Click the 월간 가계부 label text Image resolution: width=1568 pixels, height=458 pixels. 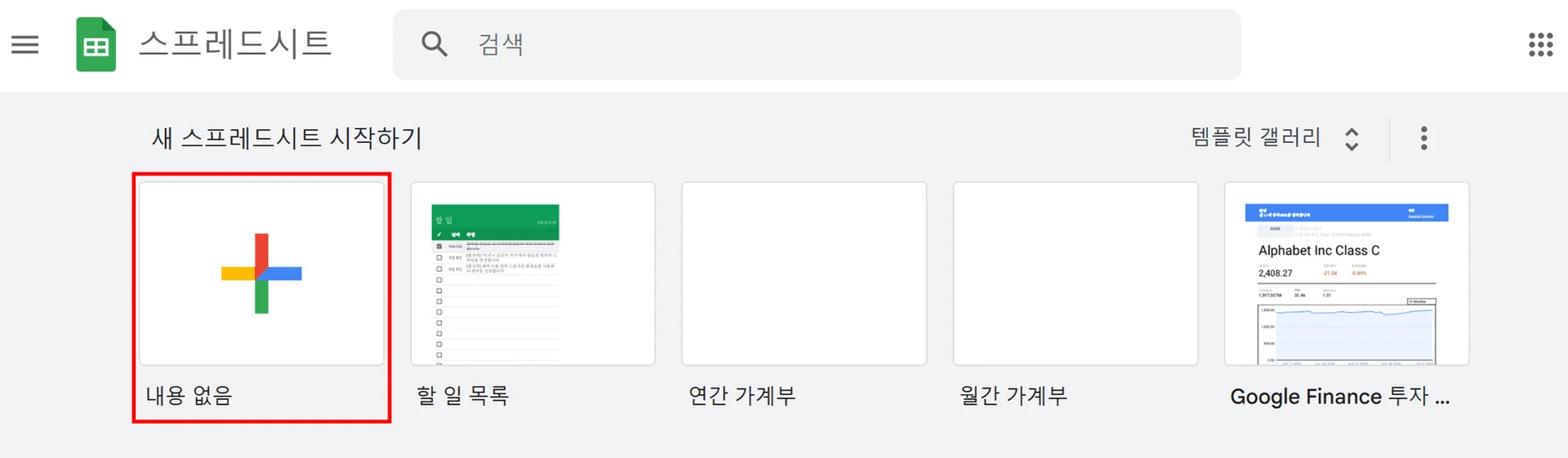point(1013,396)
